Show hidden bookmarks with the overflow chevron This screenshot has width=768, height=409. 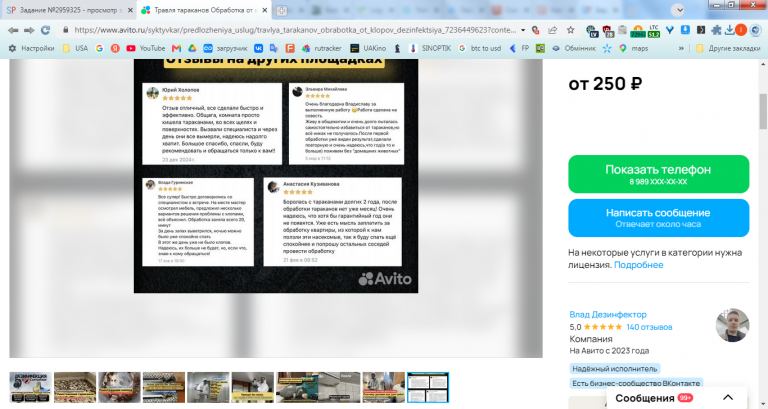[681, 48]
